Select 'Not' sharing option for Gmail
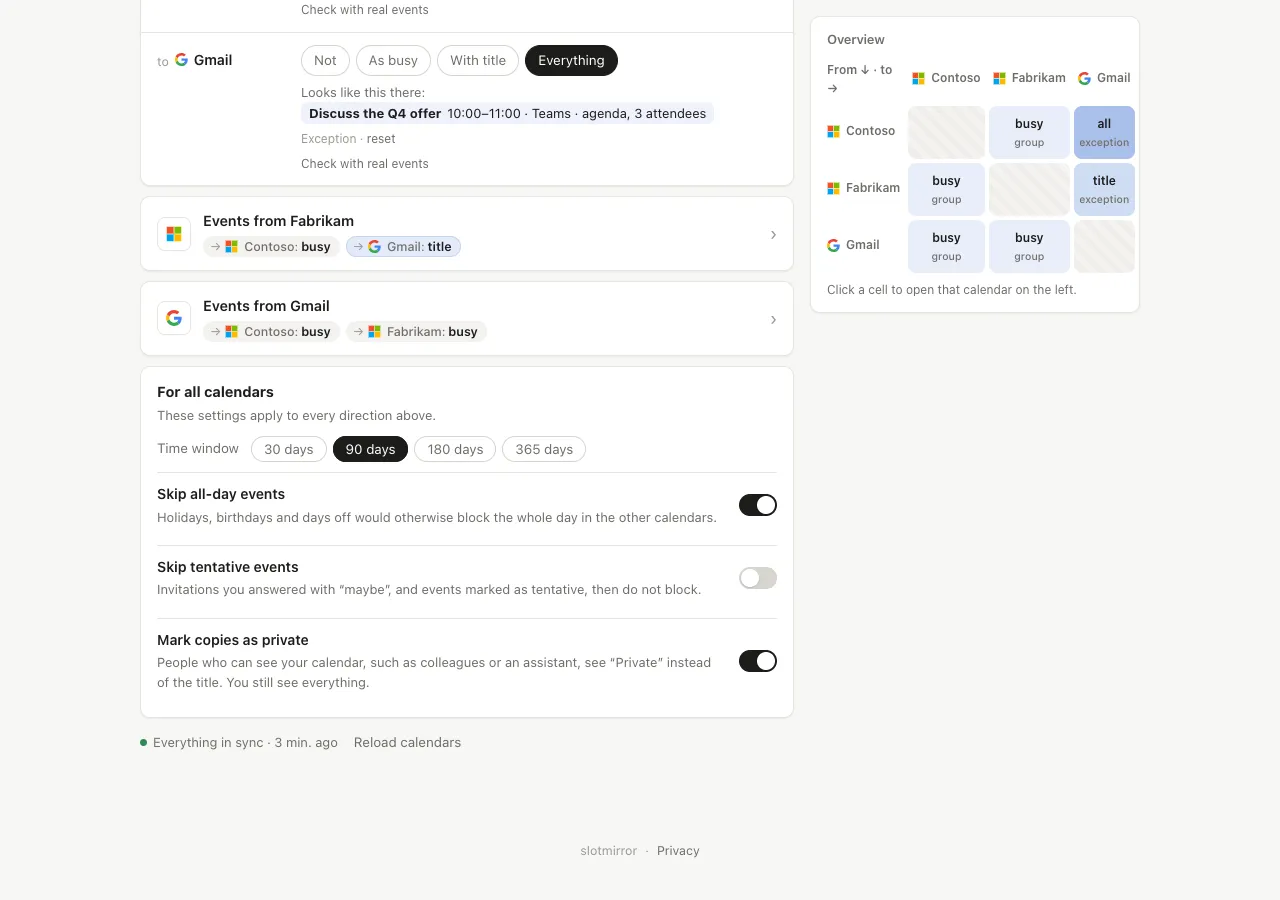Screen dimensions: 1280x900 coord(325,60)
